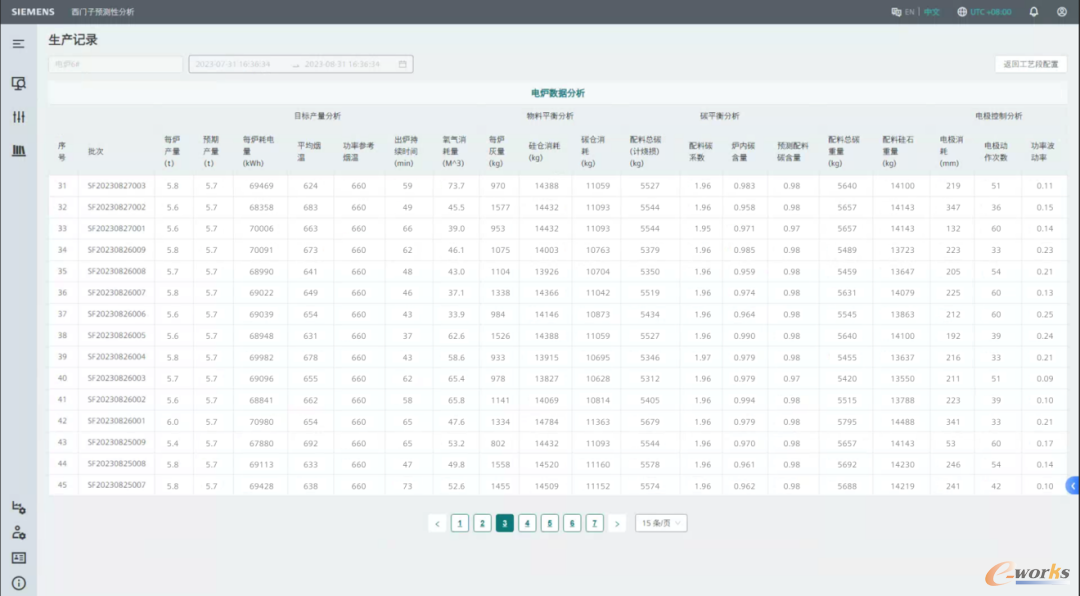Open the ID card sidebar icon
This screenshot has width=1080, height=596.
click(19, 557)
